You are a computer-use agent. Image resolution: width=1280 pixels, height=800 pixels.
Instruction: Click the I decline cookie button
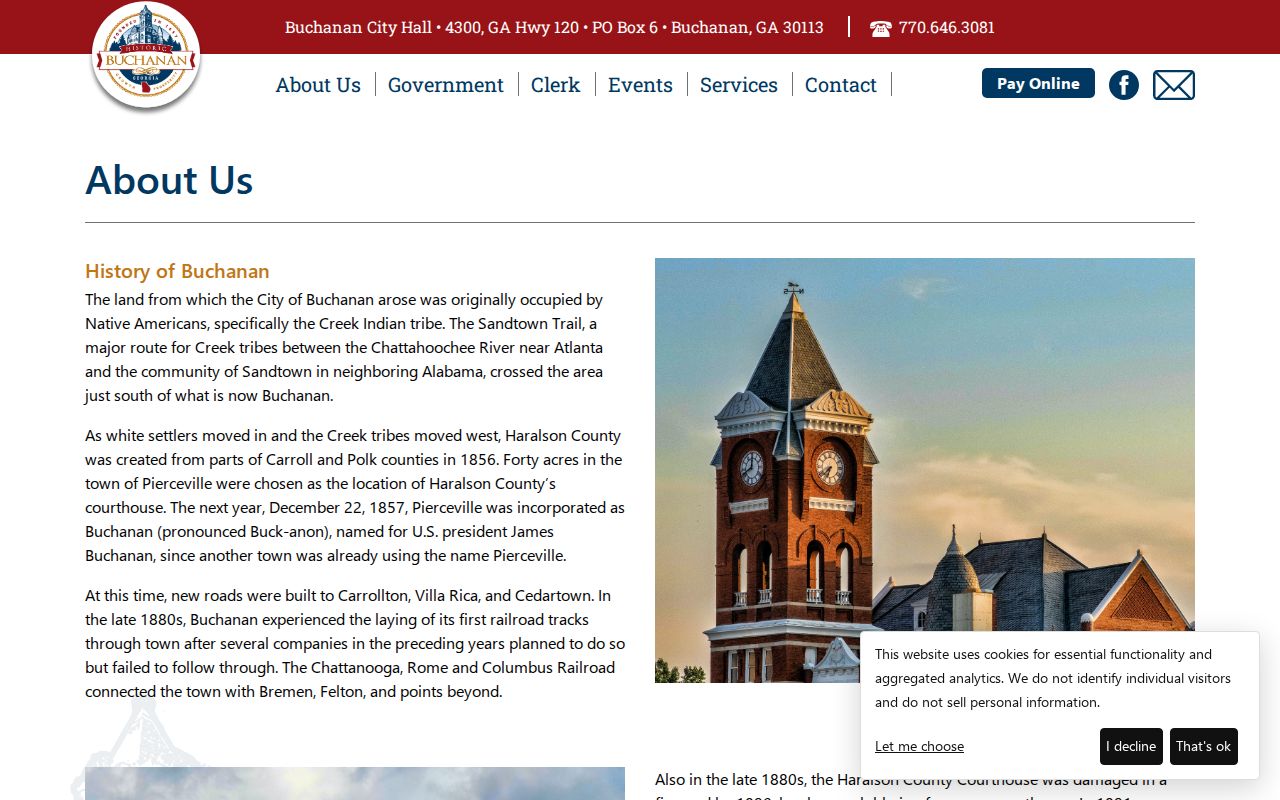tap(1131, 746)
